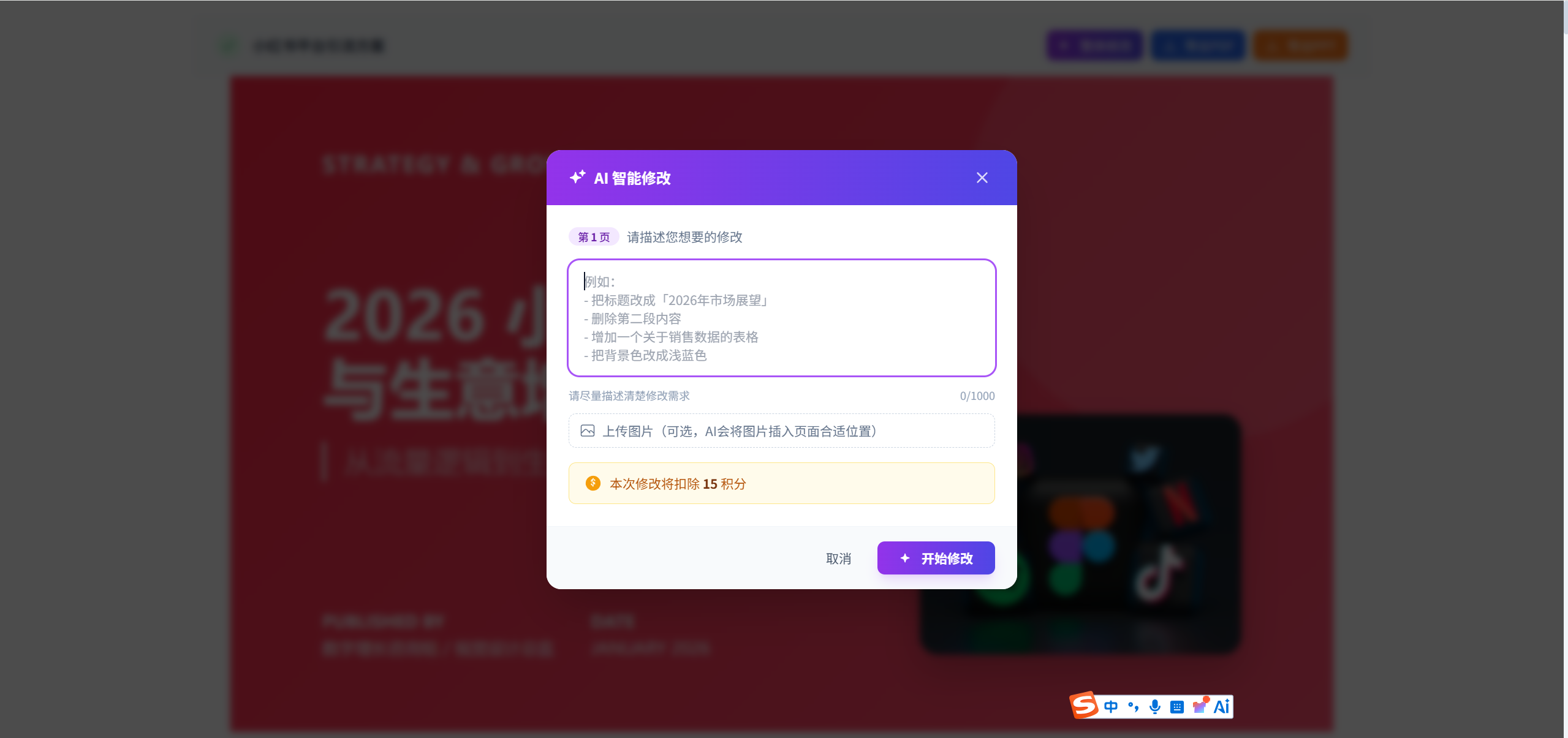The height and width of the screenshot is (738, 1568).
Task: Click the coin icon in points notice
Action: pos(593,483)
